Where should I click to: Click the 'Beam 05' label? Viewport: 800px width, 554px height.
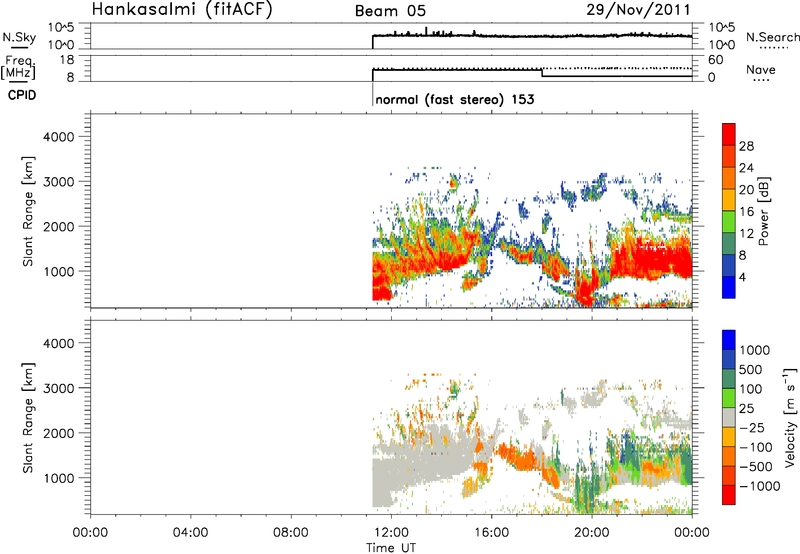(390, 11)
